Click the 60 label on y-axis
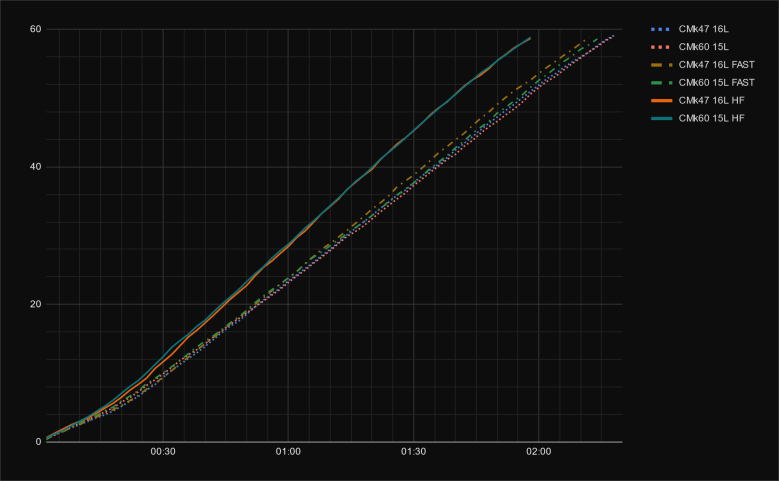 [35, 29]
